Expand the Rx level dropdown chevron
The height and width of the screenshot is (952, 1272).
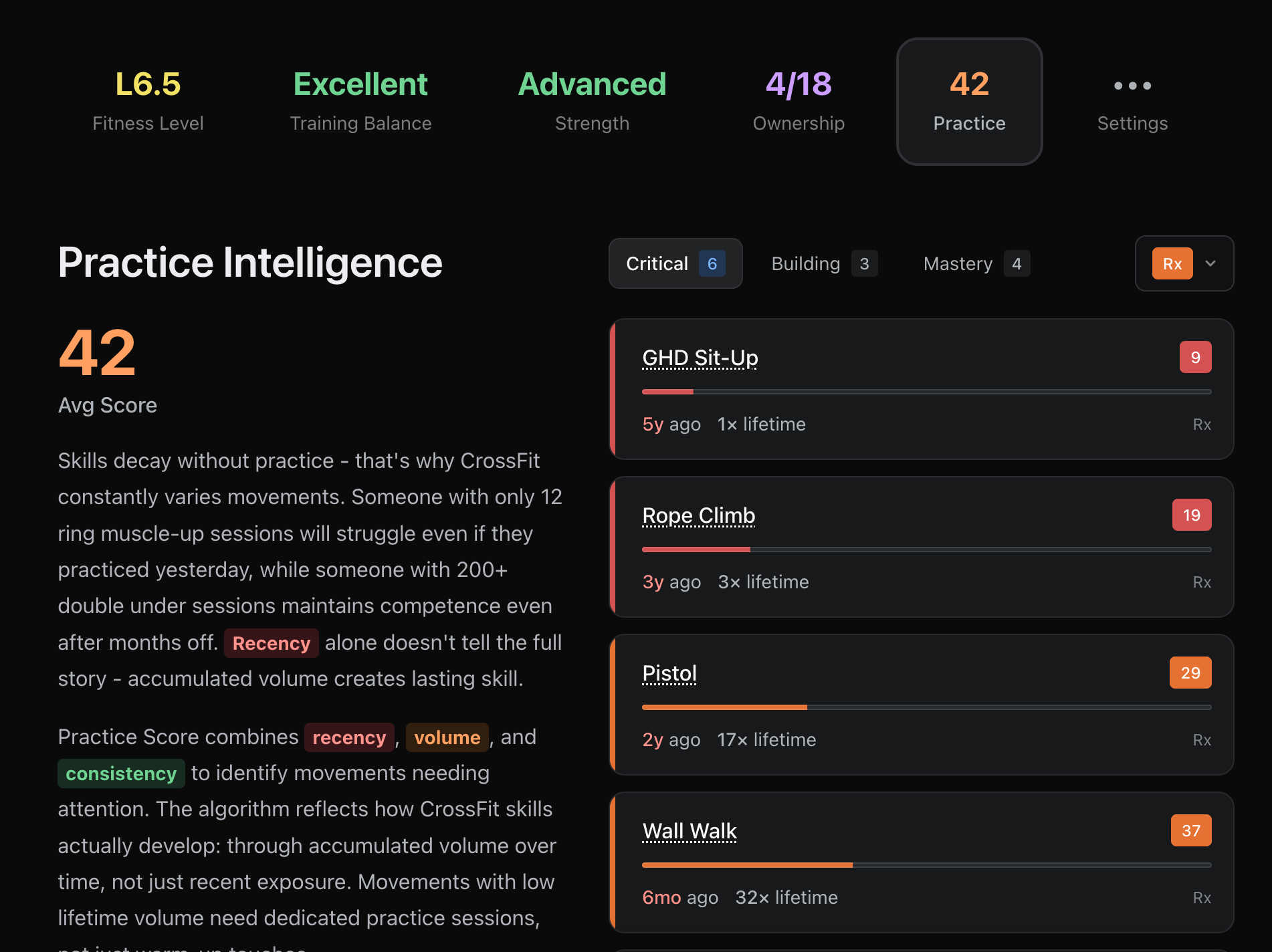point(1210,263)
